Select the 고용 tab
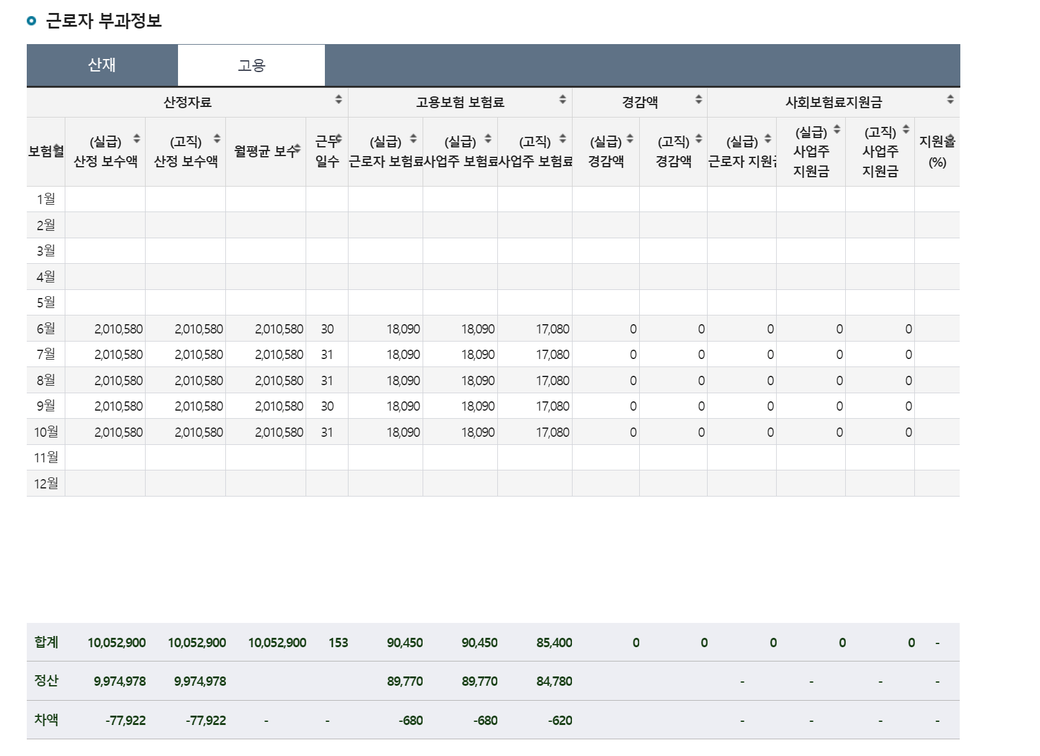 coord(251,65)
